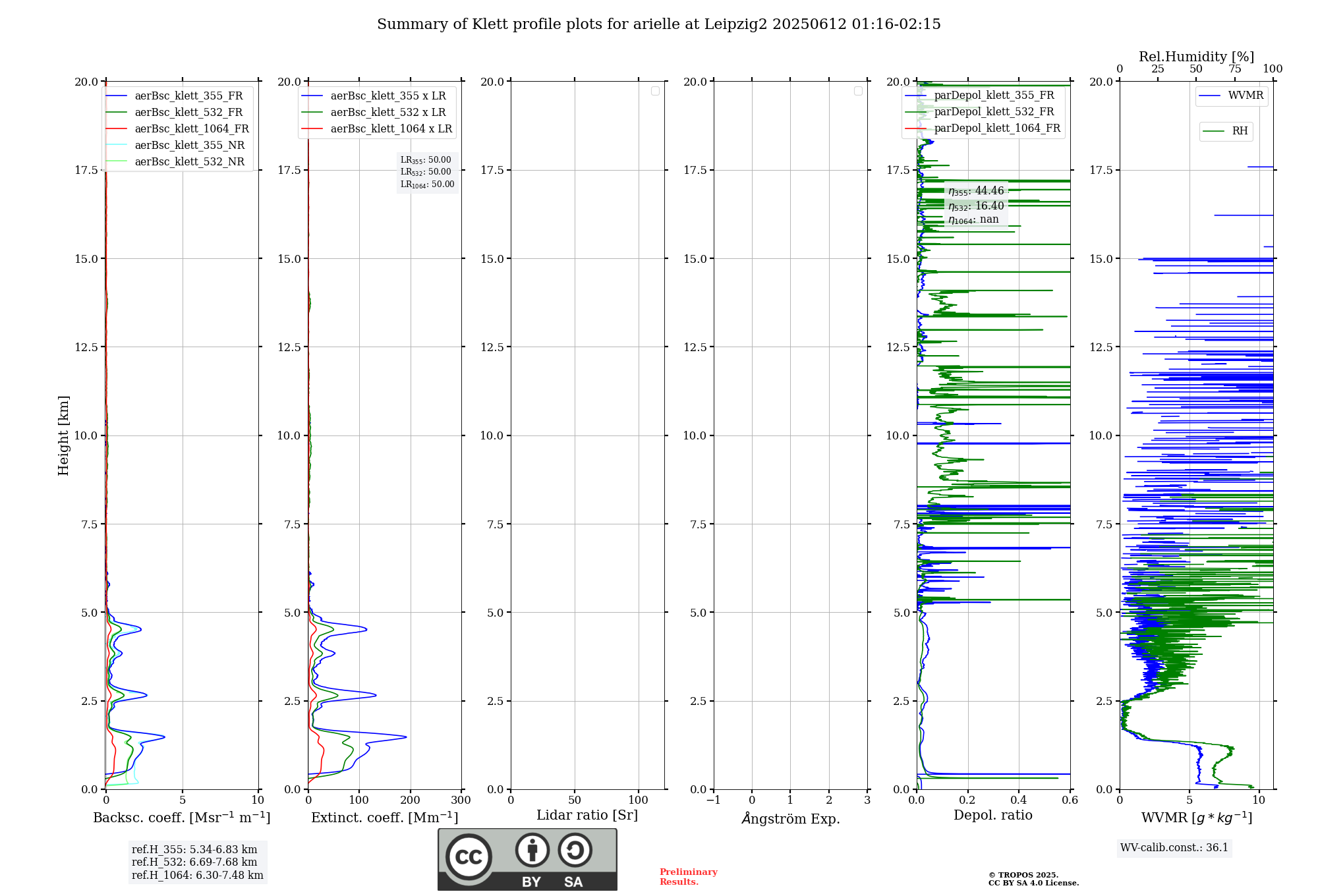The width and height of the screenshot is (1318, 896).
Task: Click the WVMR legend label
Action: pos(1246,96)
